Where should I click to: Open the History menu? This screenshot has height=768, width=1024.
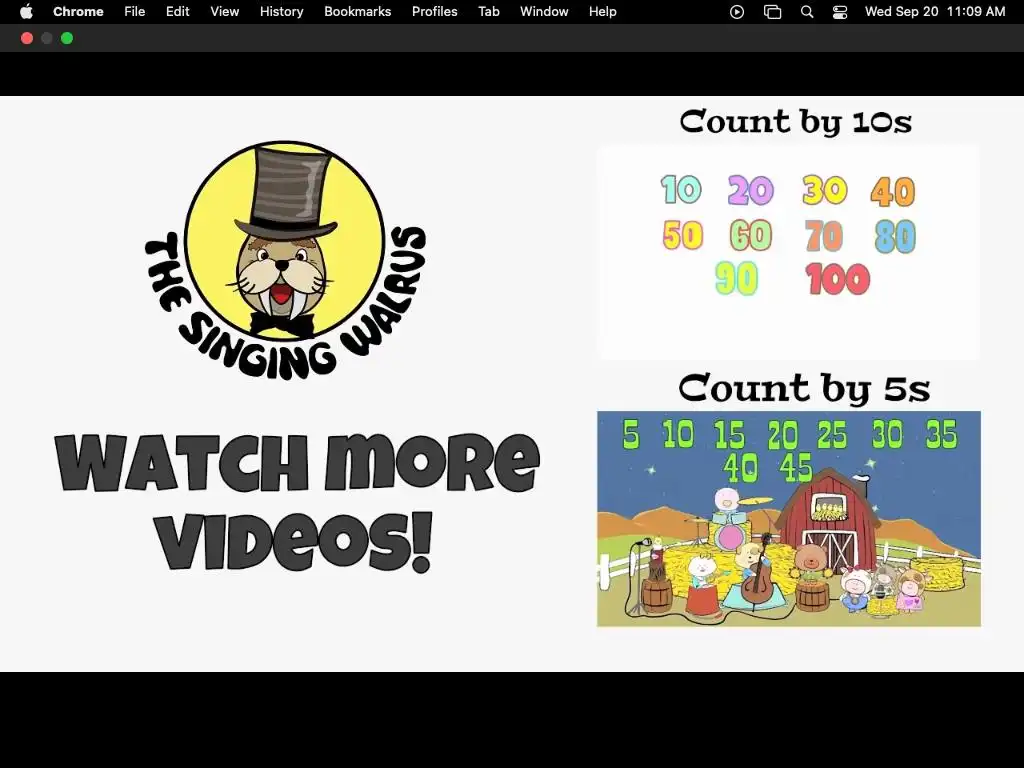(x=281, y=12)
